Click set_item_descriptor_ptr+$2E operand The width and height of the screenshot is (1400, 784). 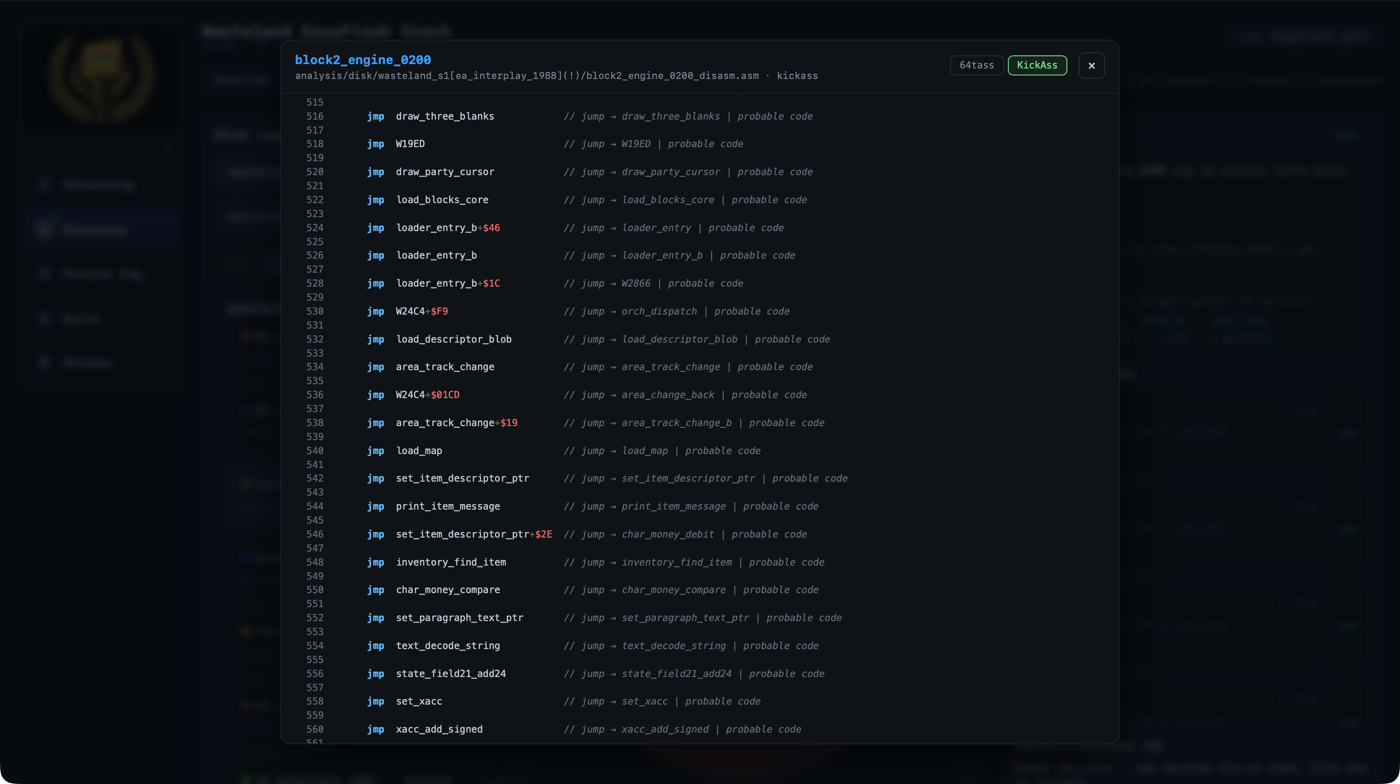tap(474, 534)
